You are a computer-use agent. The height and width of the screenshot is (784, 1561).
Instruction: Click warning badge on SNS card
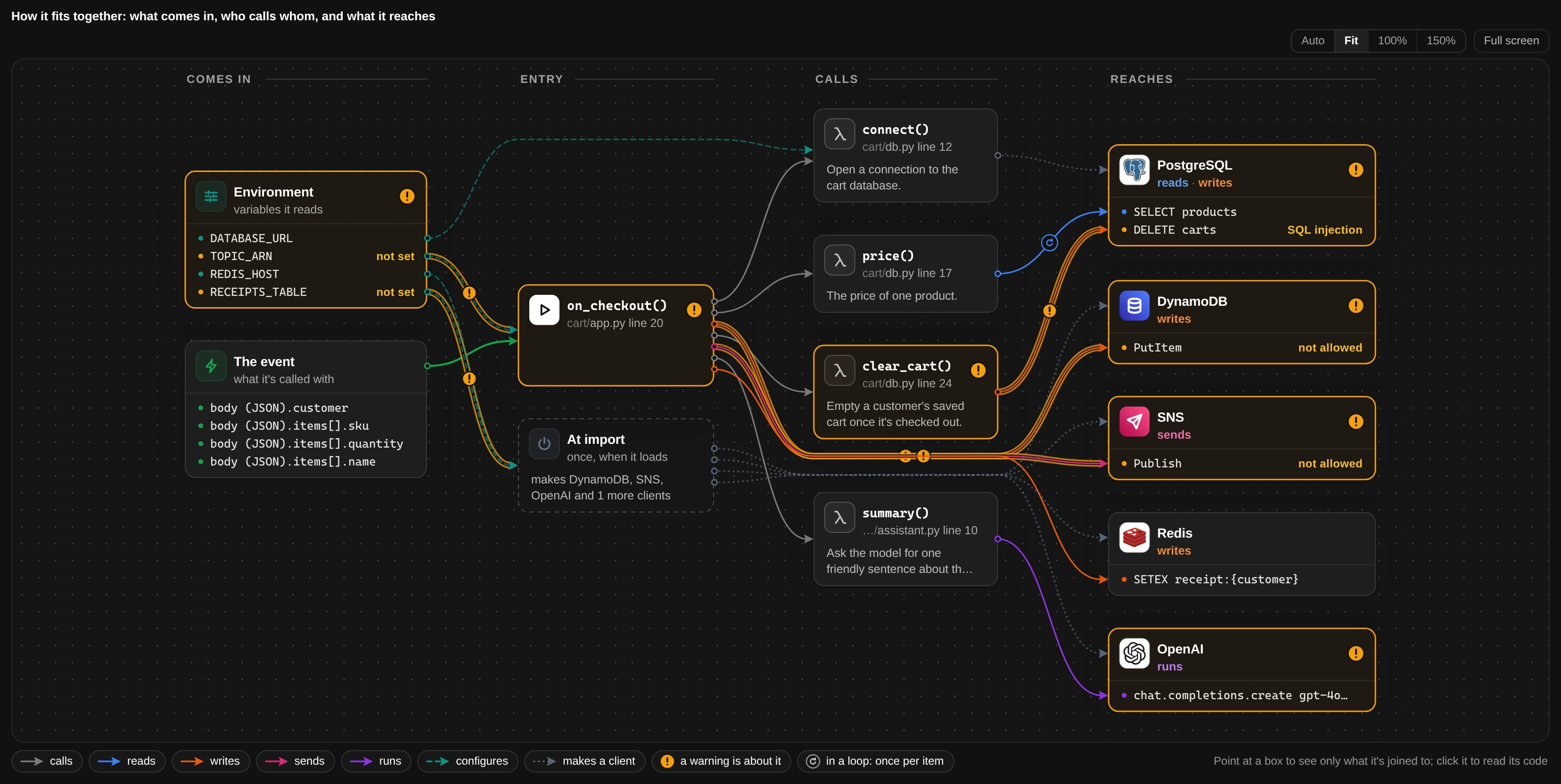coord(1356,422)
